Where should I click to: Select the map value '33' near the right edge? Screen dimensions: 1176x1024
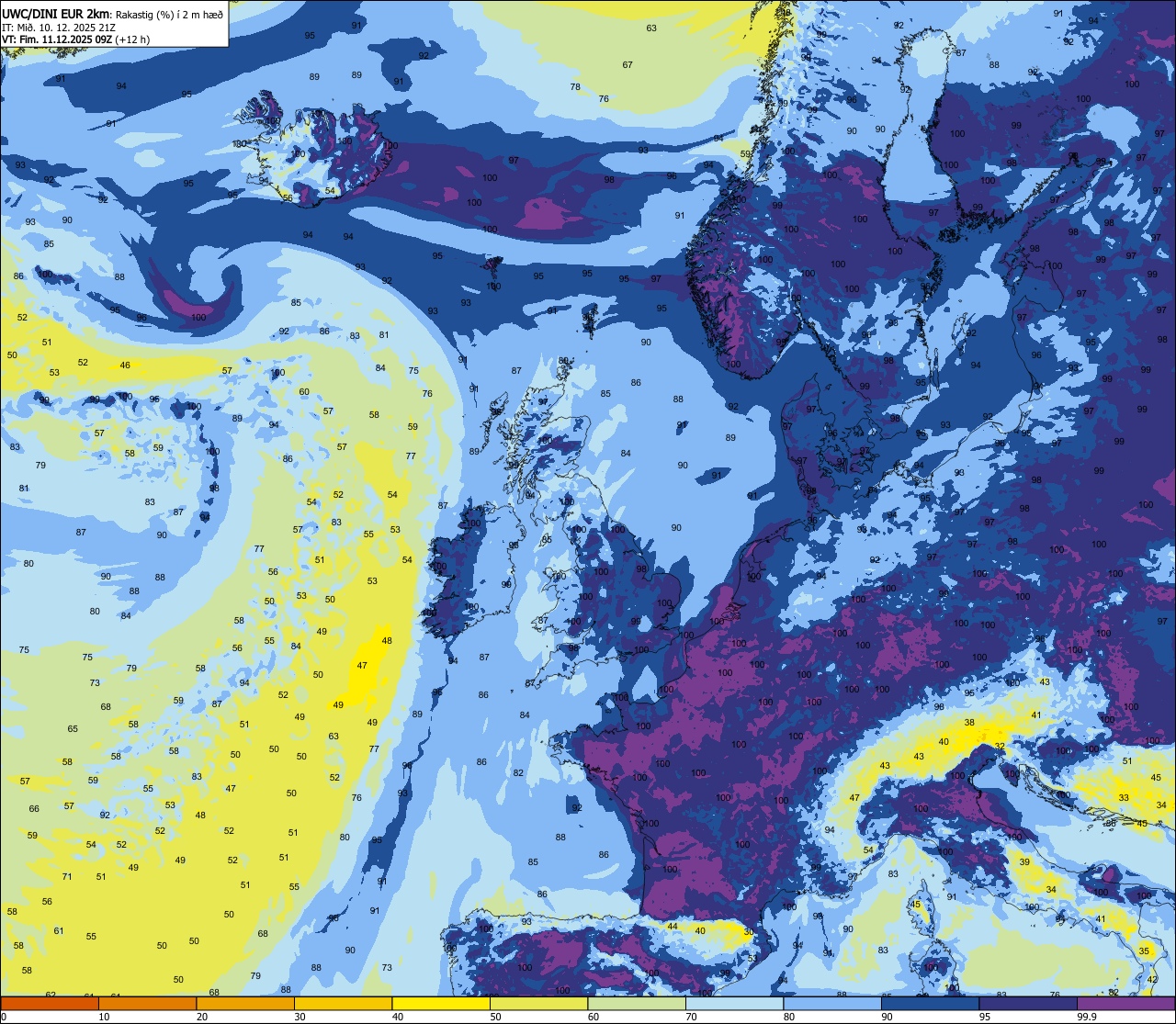coord(1124,797)
